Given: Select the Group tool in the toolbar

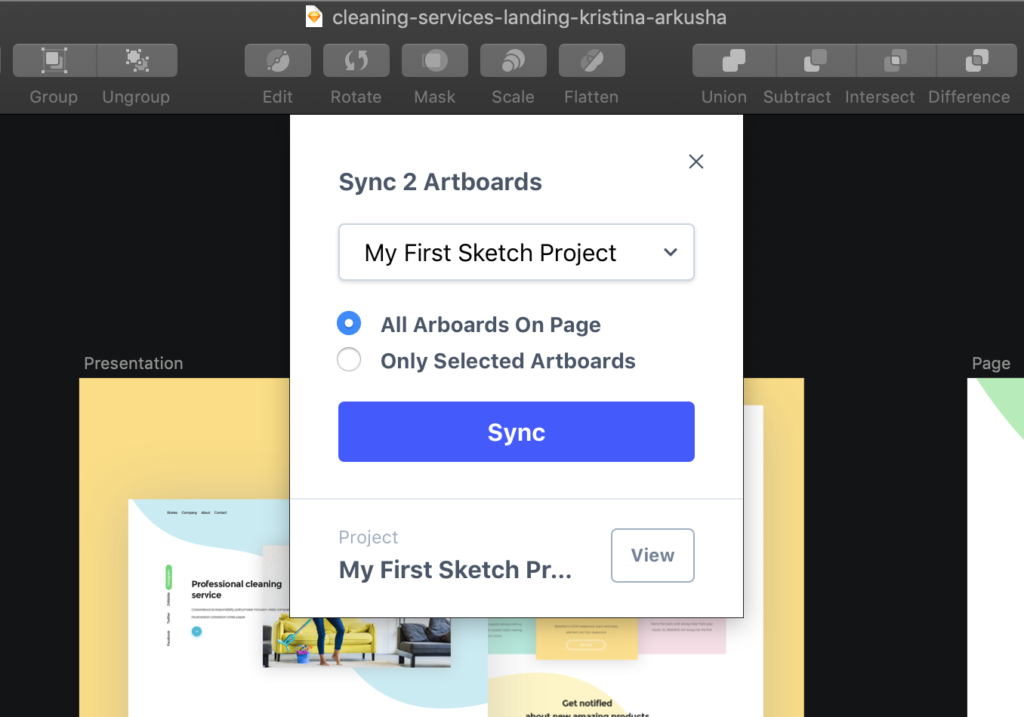Looking at the screenshot, I should 53,60.
